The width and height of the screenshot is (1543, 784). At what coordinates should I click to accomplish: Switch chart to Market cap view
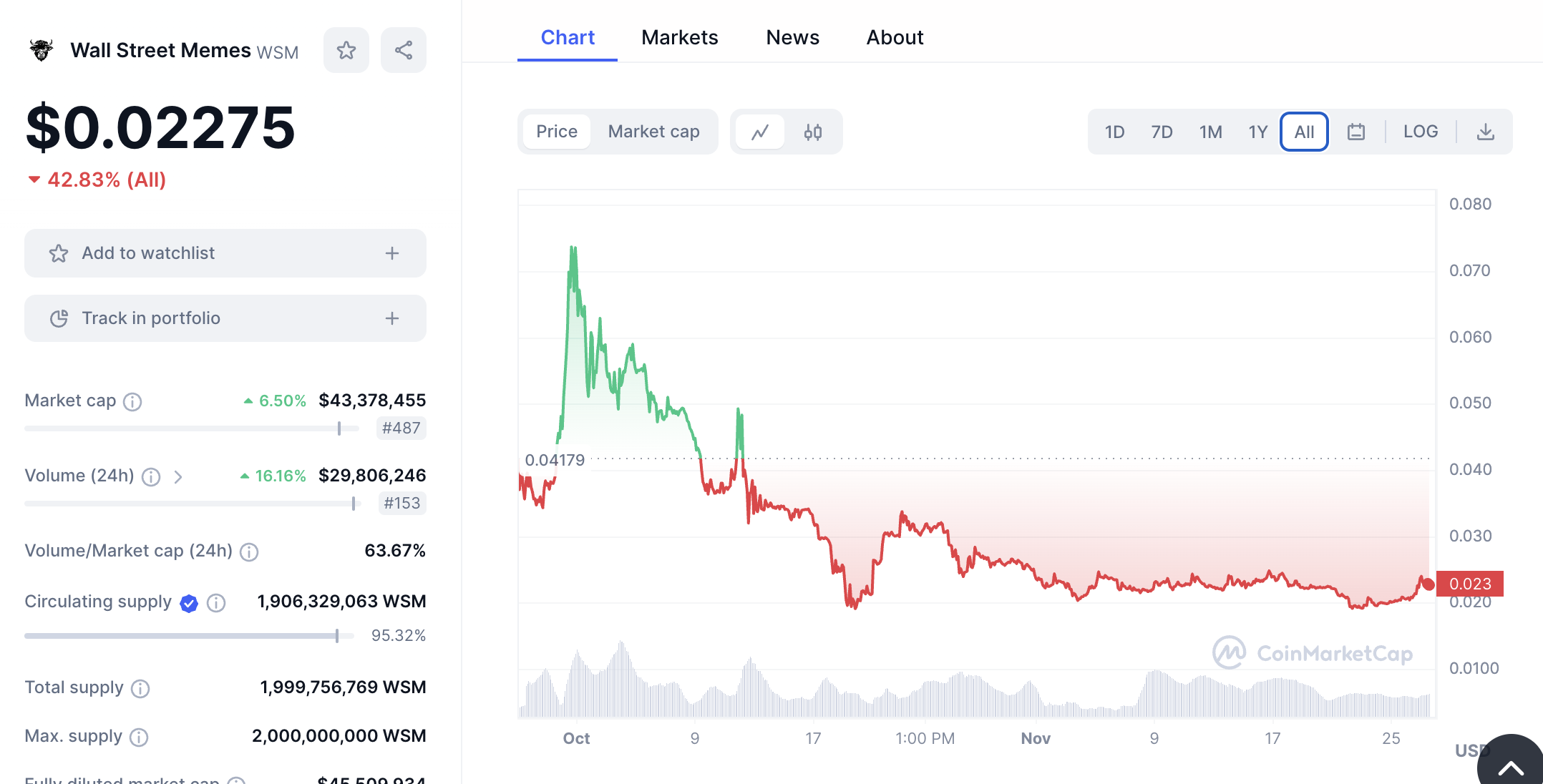point(653,132)
